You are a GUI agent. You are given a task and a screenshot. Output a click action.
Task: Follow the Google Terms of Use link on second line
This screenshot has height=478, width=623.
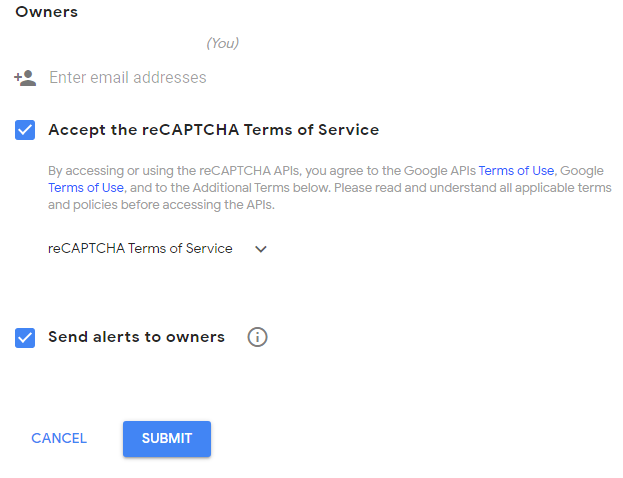[x=86, y=188]
